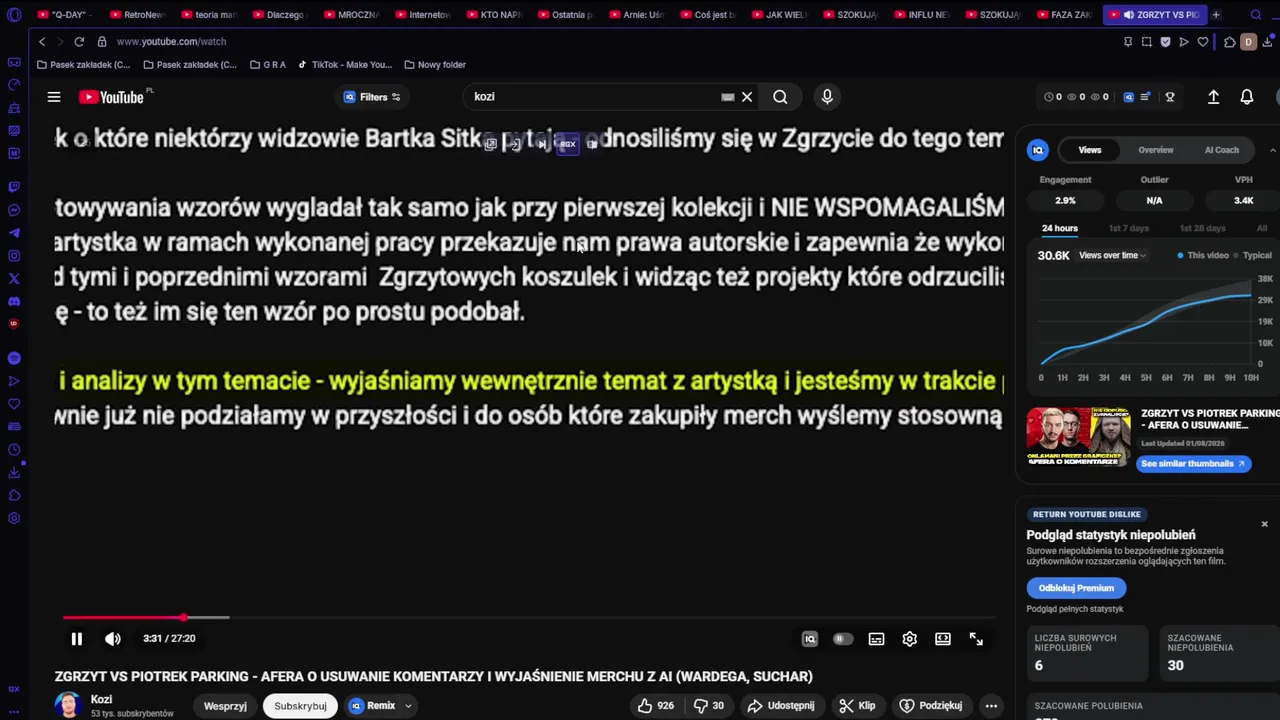Share the video via Udostępnij

pos(781,706)
